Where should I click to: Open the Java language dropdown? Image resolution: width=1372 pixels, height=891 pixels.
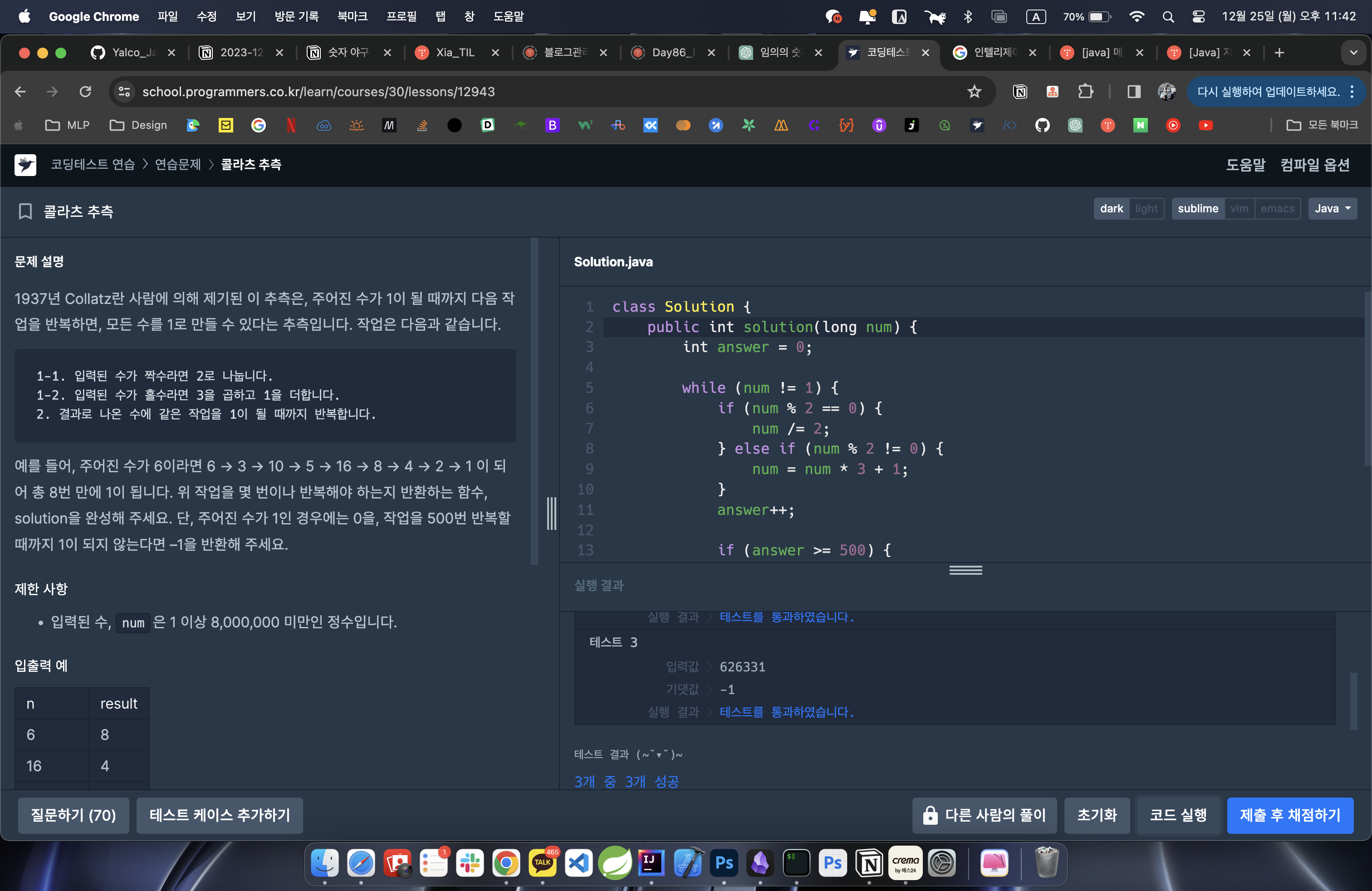point(1332,209)
